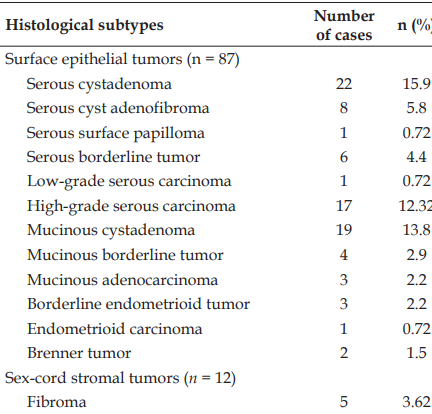Click Sex-cord stromal tumors group heading
This screenshot has width=432, height=414.
[x=120, y=378]
